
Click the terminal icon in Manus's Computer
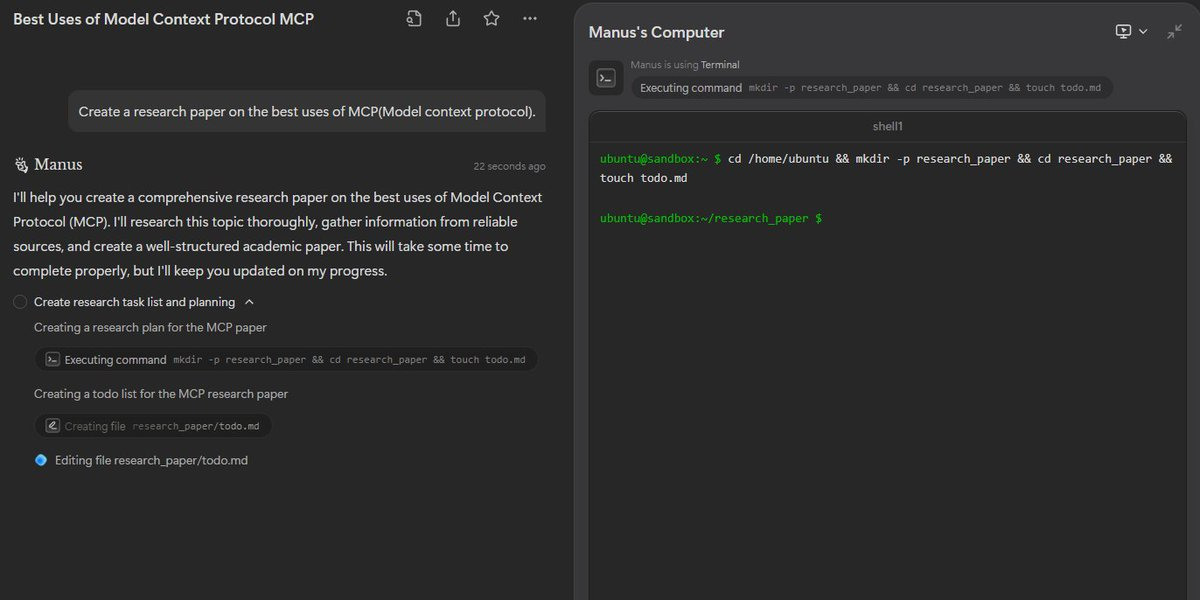tap(606, 78)
